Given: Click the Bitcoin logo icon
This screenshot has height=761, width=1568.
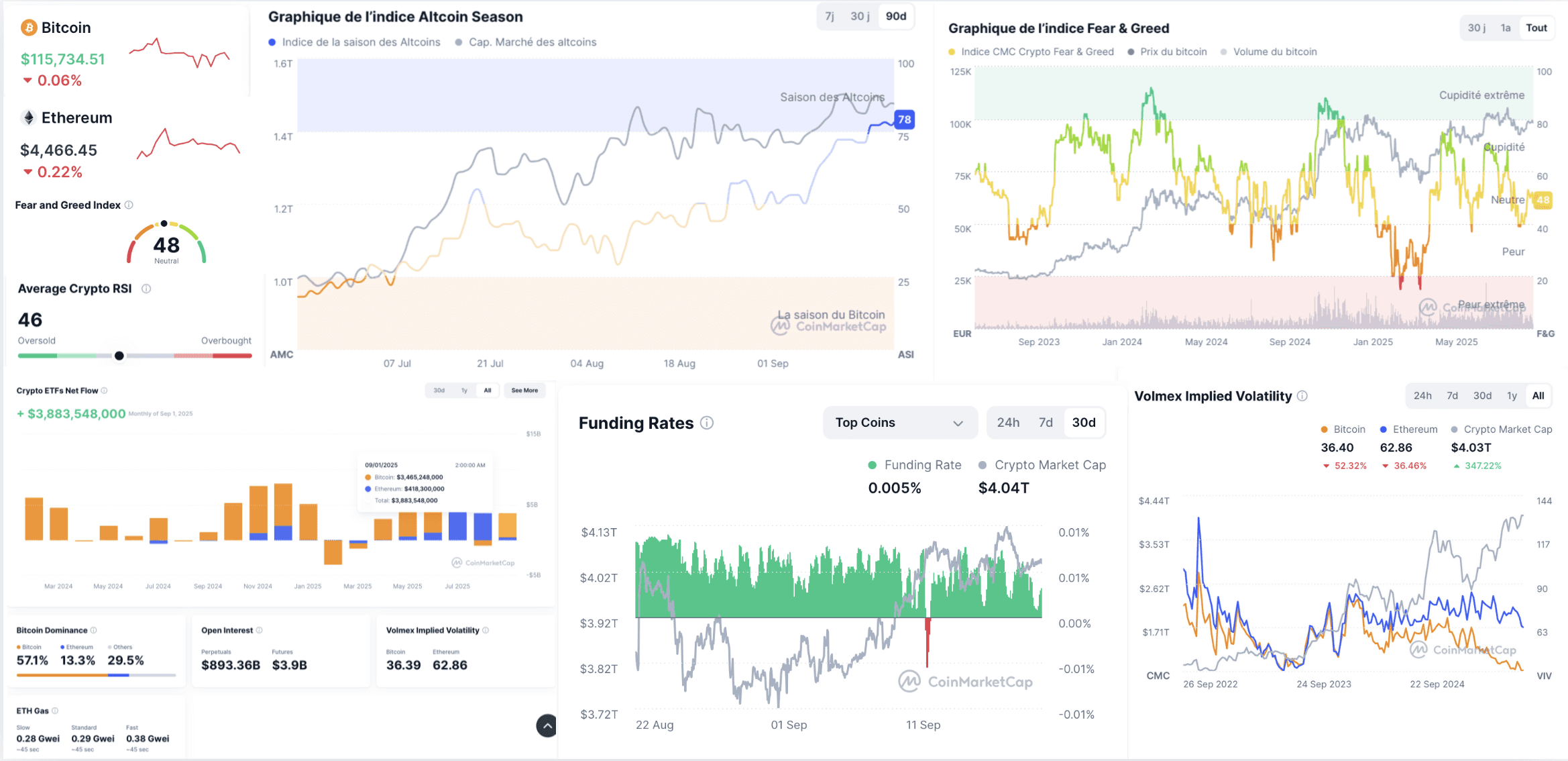Looking at the screenshot, I should (28, 28).
